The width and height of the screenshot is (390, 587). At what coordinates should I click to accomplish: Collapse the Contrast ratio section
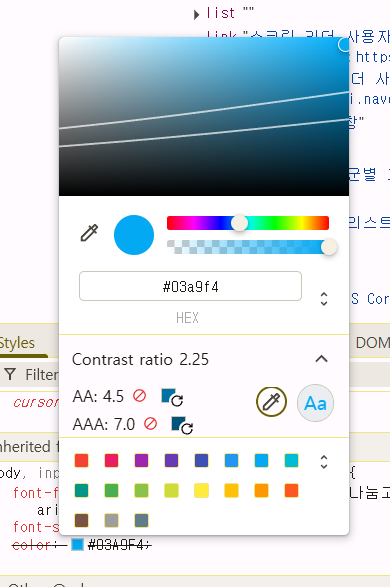click(x=322, y=359)
